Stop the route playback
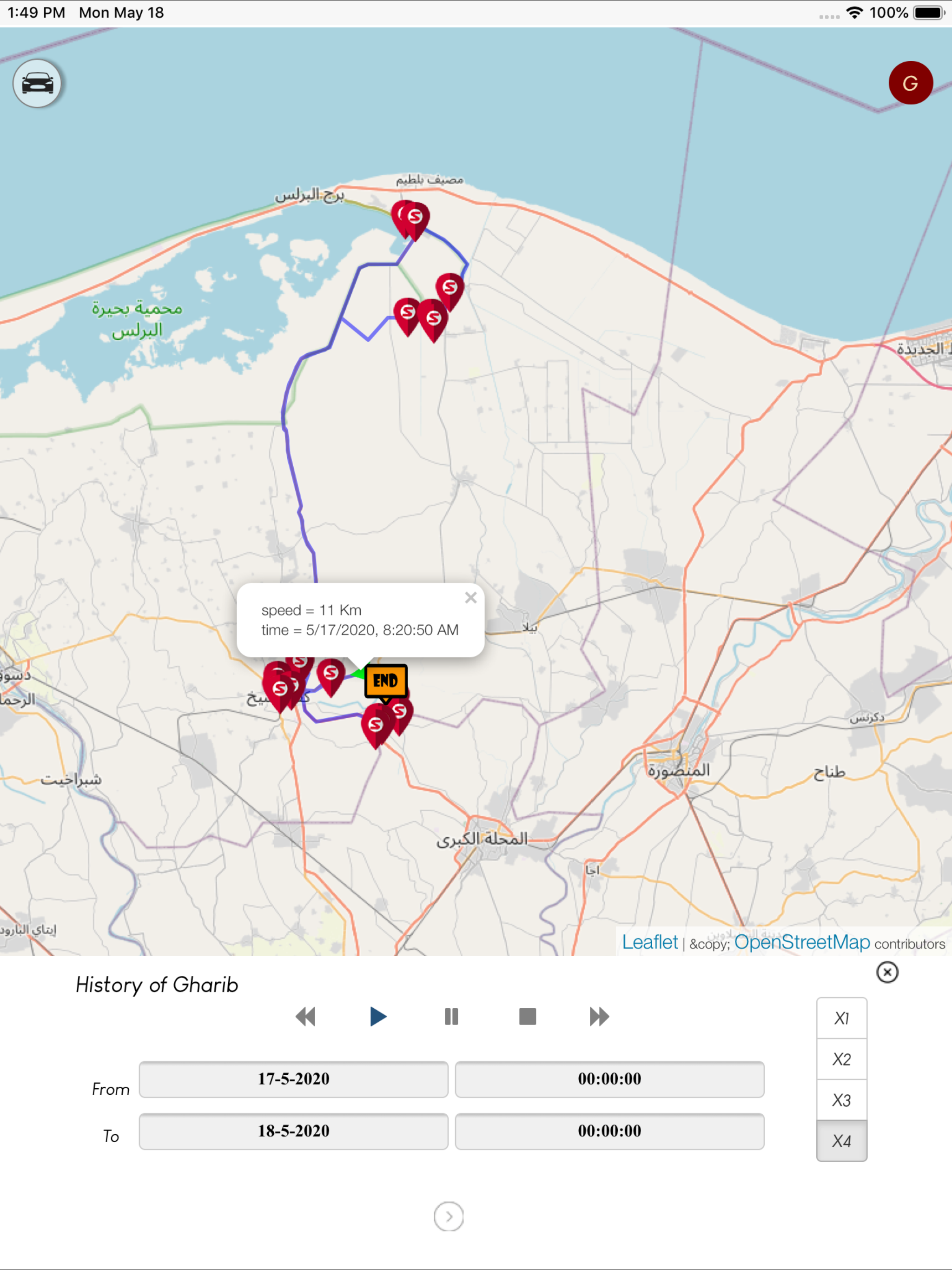The image size is (952, 1270). [527, 1016]
